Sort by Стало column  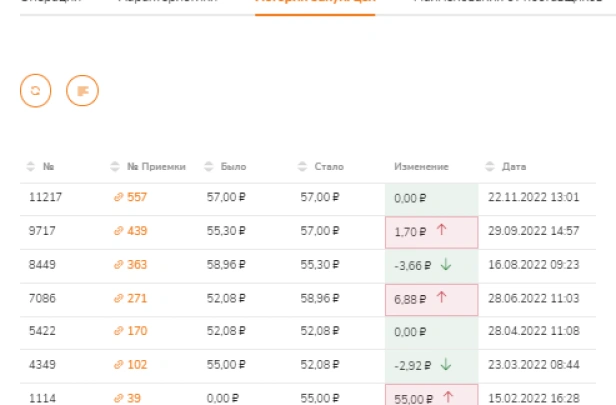point(302,167)
